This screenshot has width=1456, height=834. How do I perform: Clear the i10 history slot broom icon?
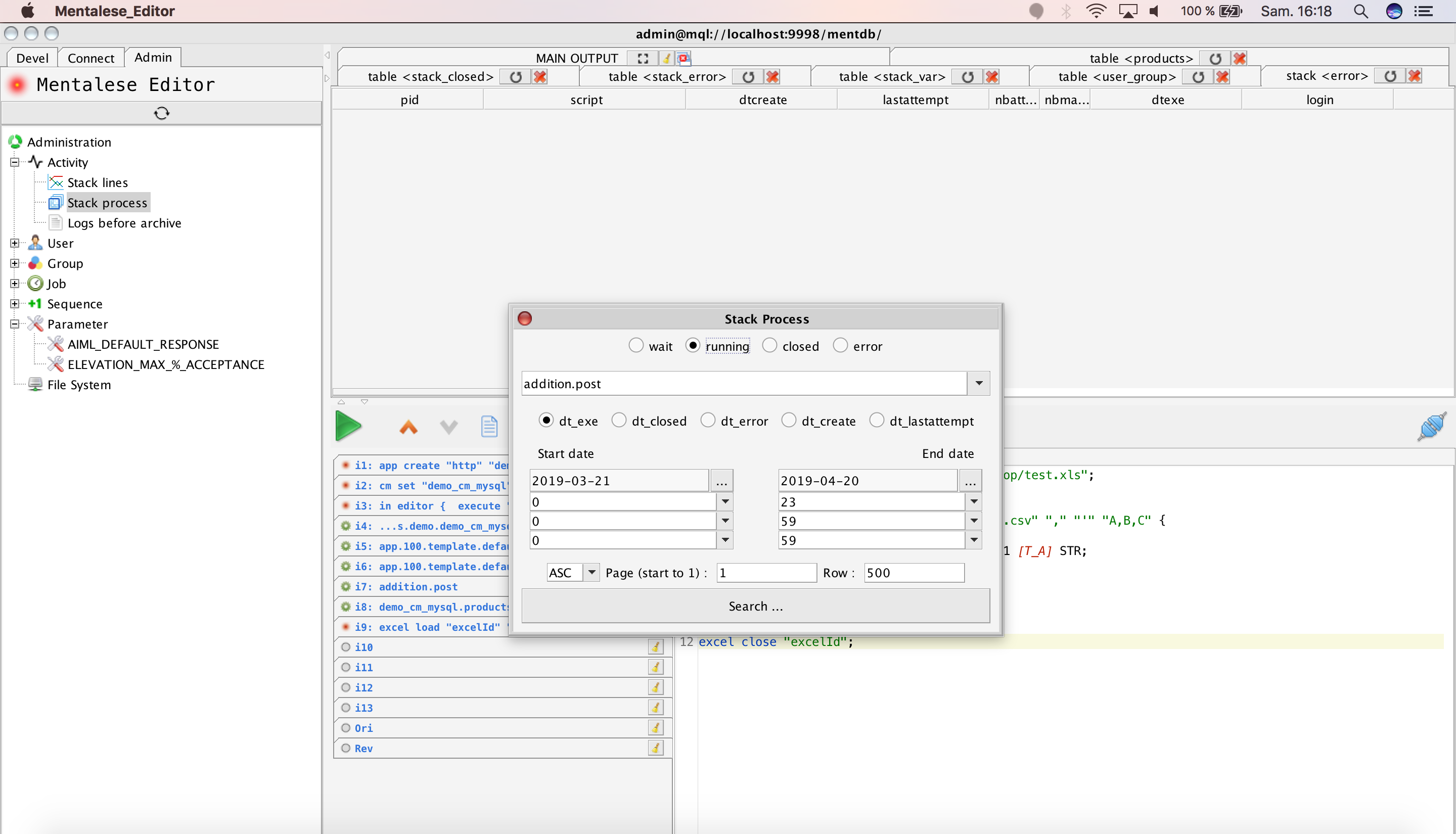tap(655, 646)
